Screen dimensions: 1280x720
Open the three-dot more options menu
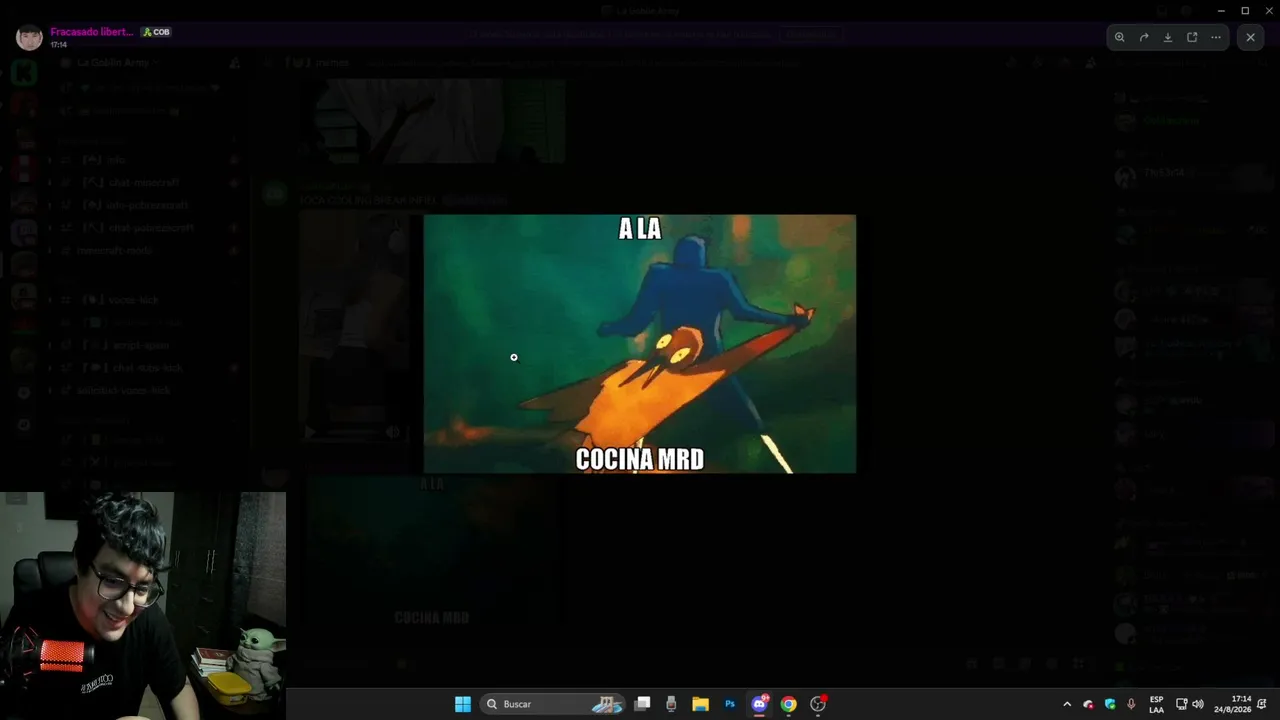coord(1216,37)
